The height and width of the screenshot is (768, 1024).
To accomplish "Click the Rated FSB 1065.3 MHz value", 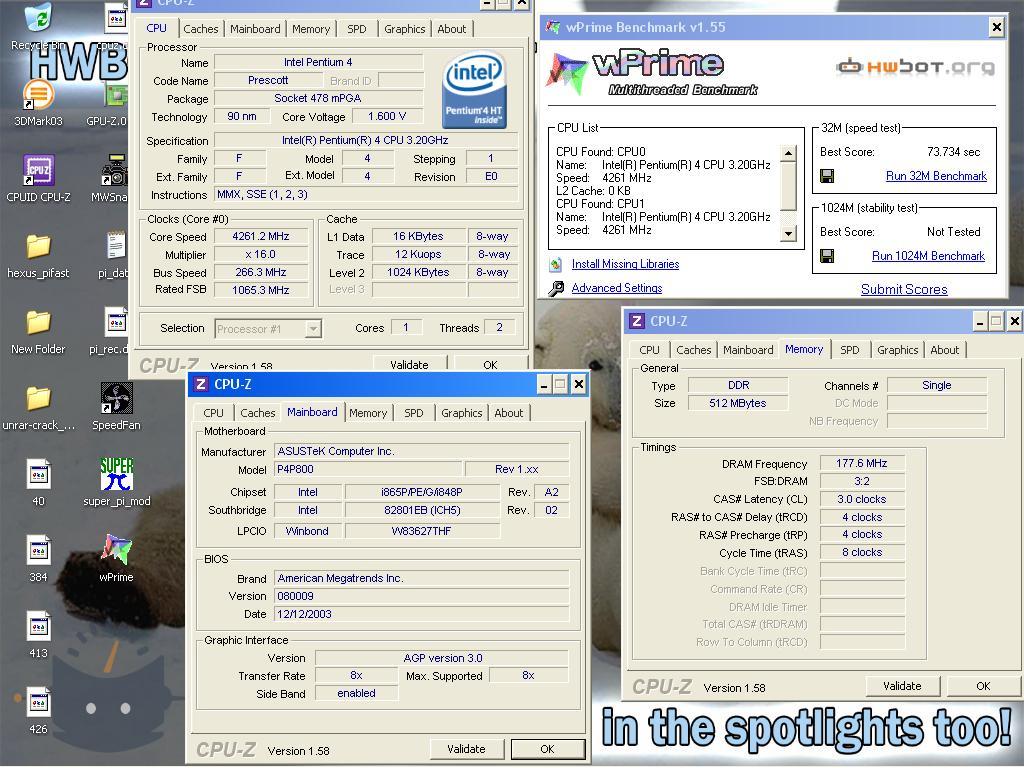I will point(261,290).
